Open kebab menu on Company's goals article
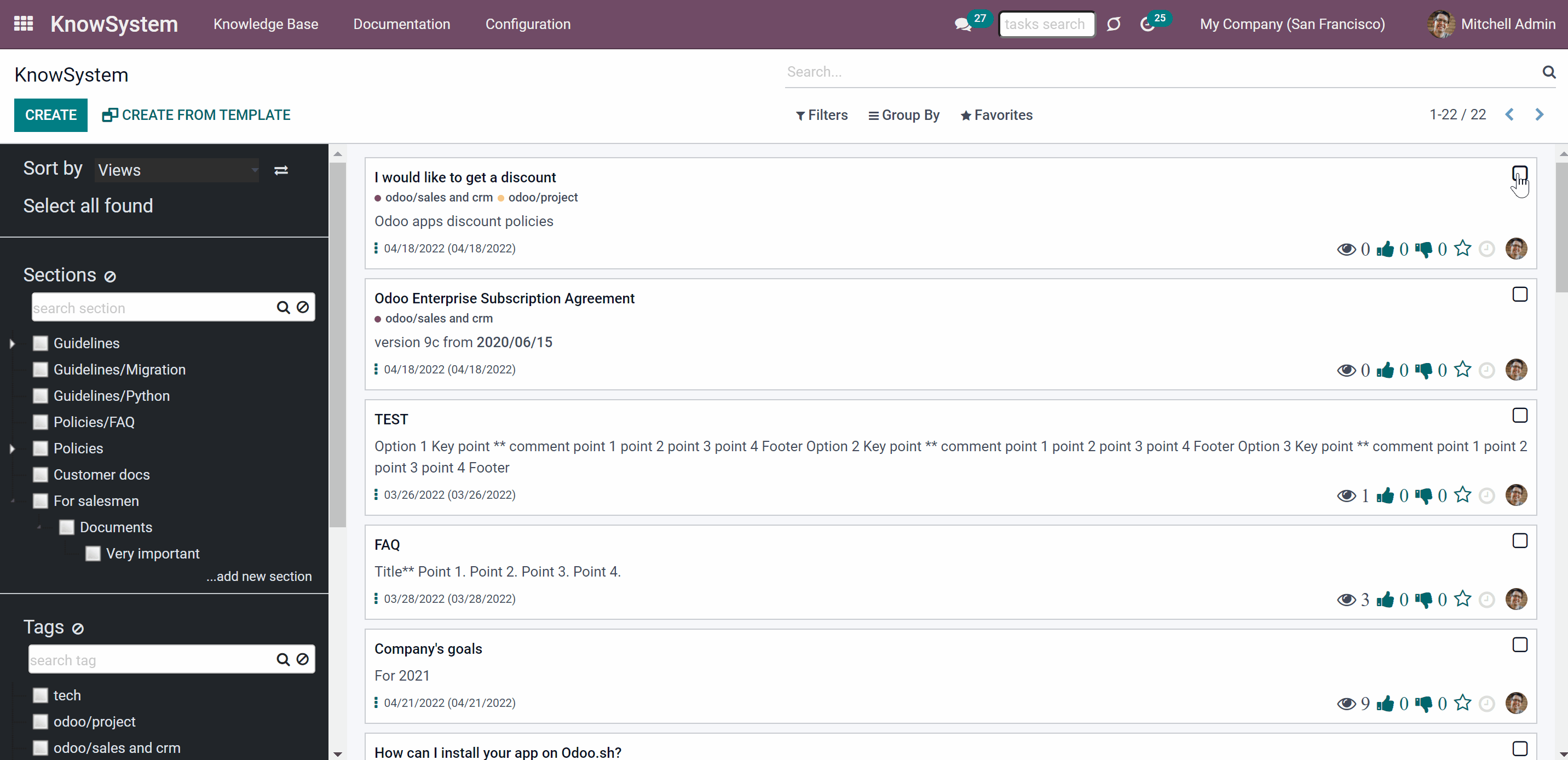Screen dimensions: 1568x760 pyautogui.click(x=376, y=703)
